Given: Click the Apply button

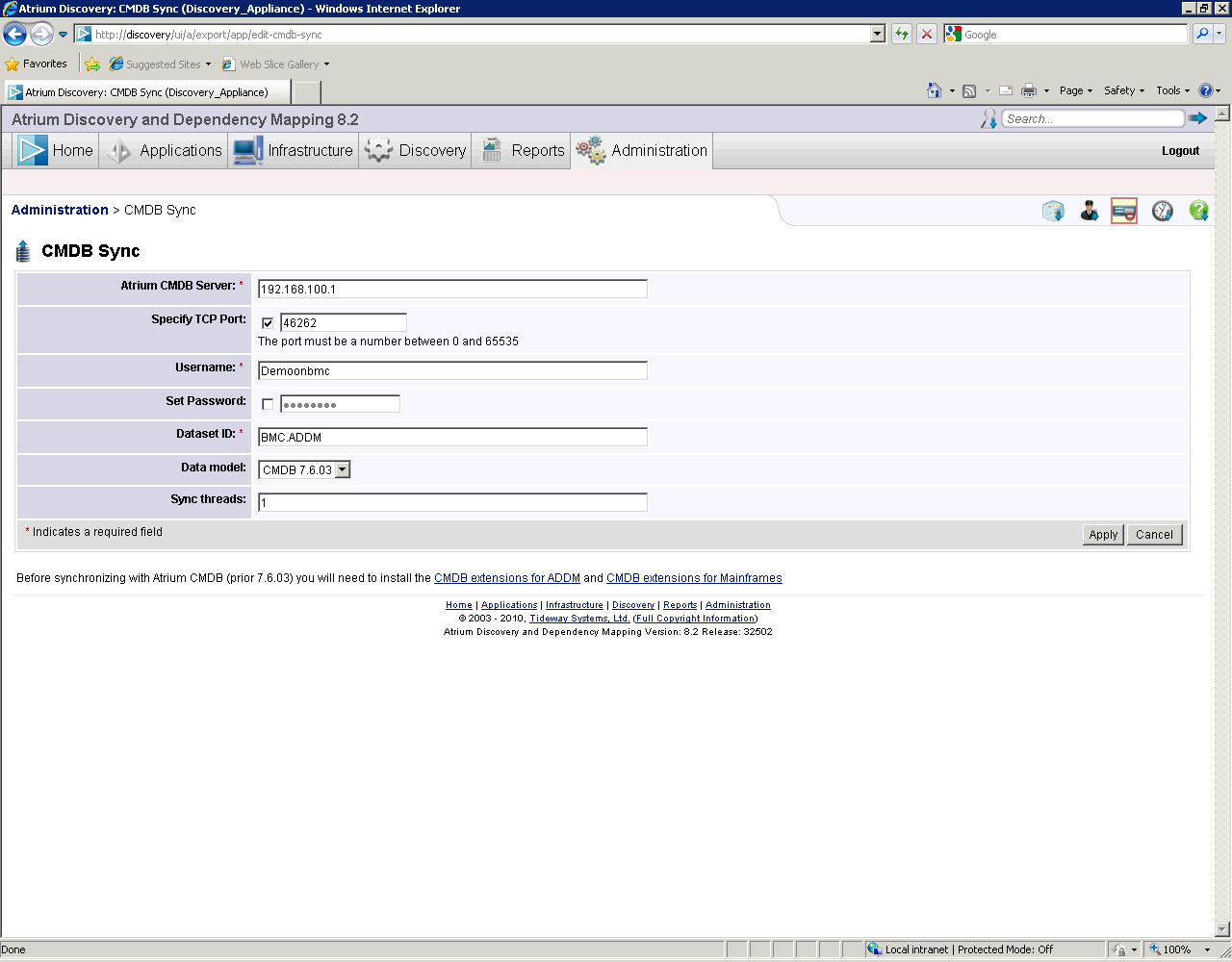Looking at the screenshot, I should coord(1103,535).
